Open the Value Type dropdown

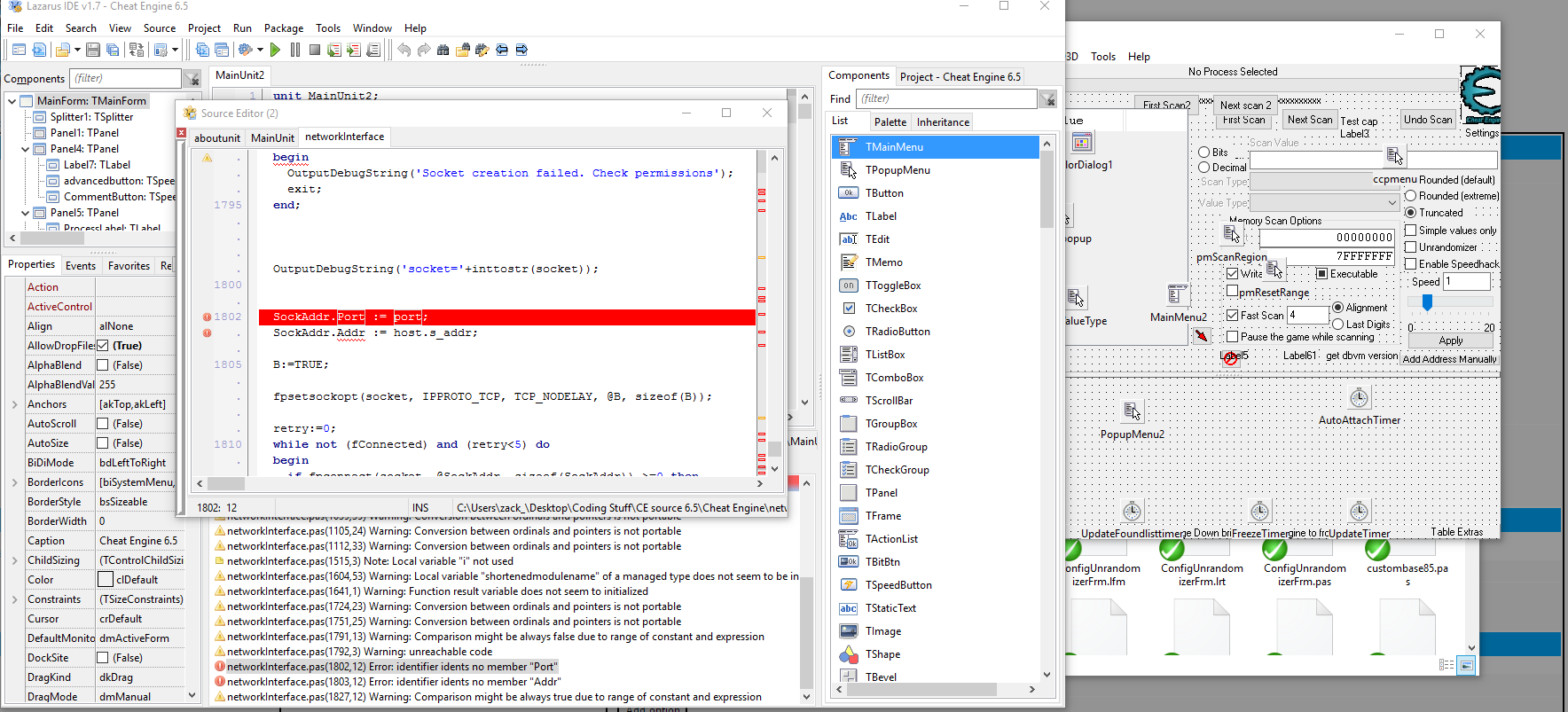1392,203
